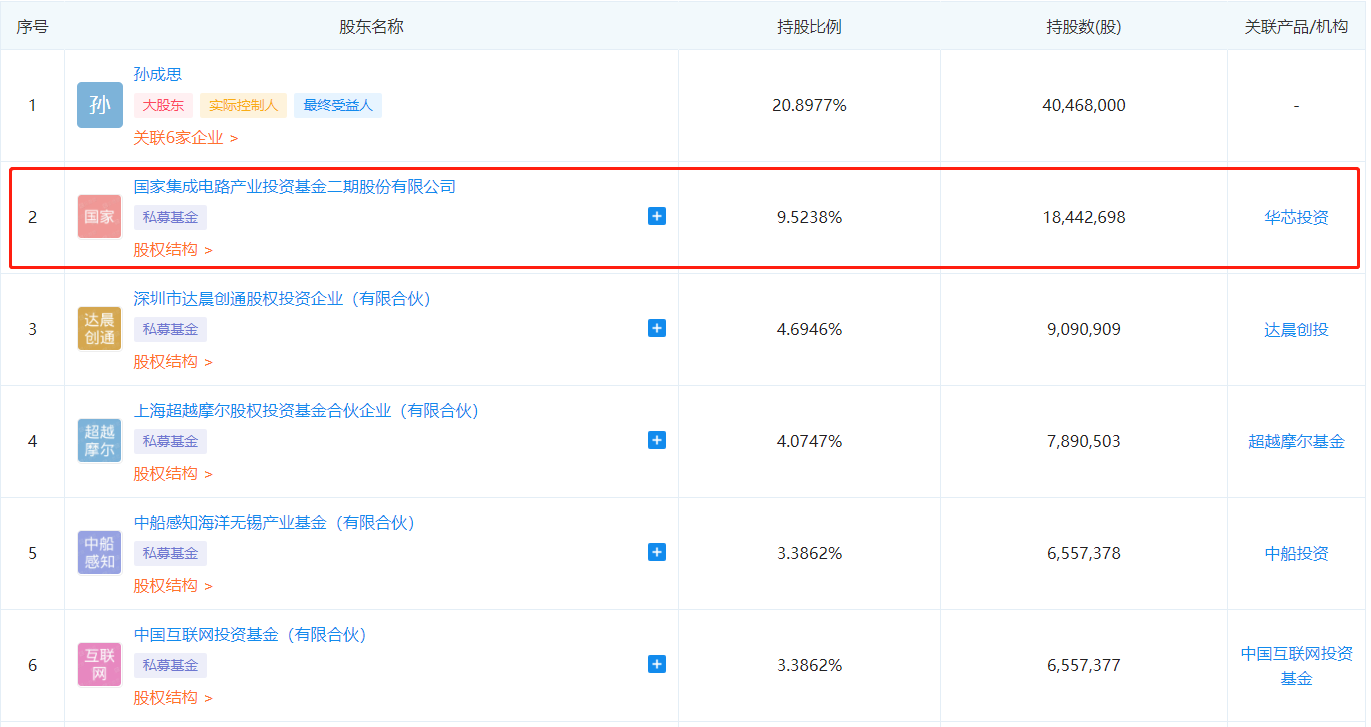Open 国家集成电路产业投资基金二期股份有限公司 link

pyautogui.click(x=295, y=186)
